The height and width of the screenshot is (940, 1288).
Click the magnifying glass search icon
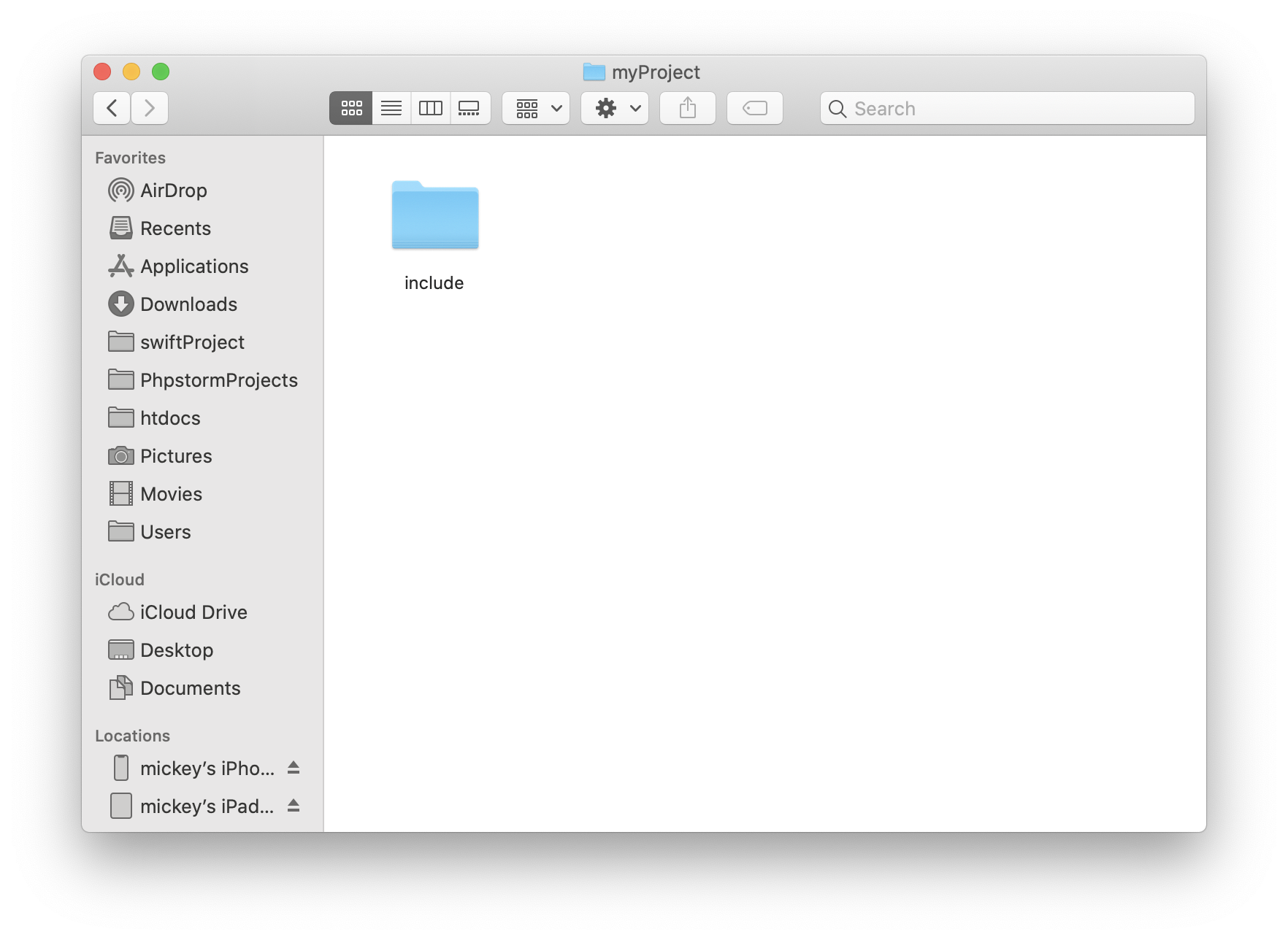(x=837, y=109)
